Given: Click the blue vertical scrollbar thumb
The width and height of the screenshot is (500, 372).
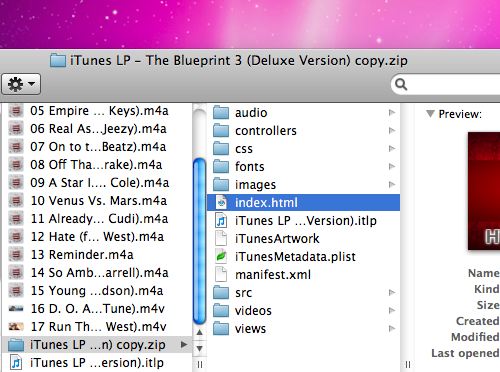Looking at the screenshot, I should [199, 241].
